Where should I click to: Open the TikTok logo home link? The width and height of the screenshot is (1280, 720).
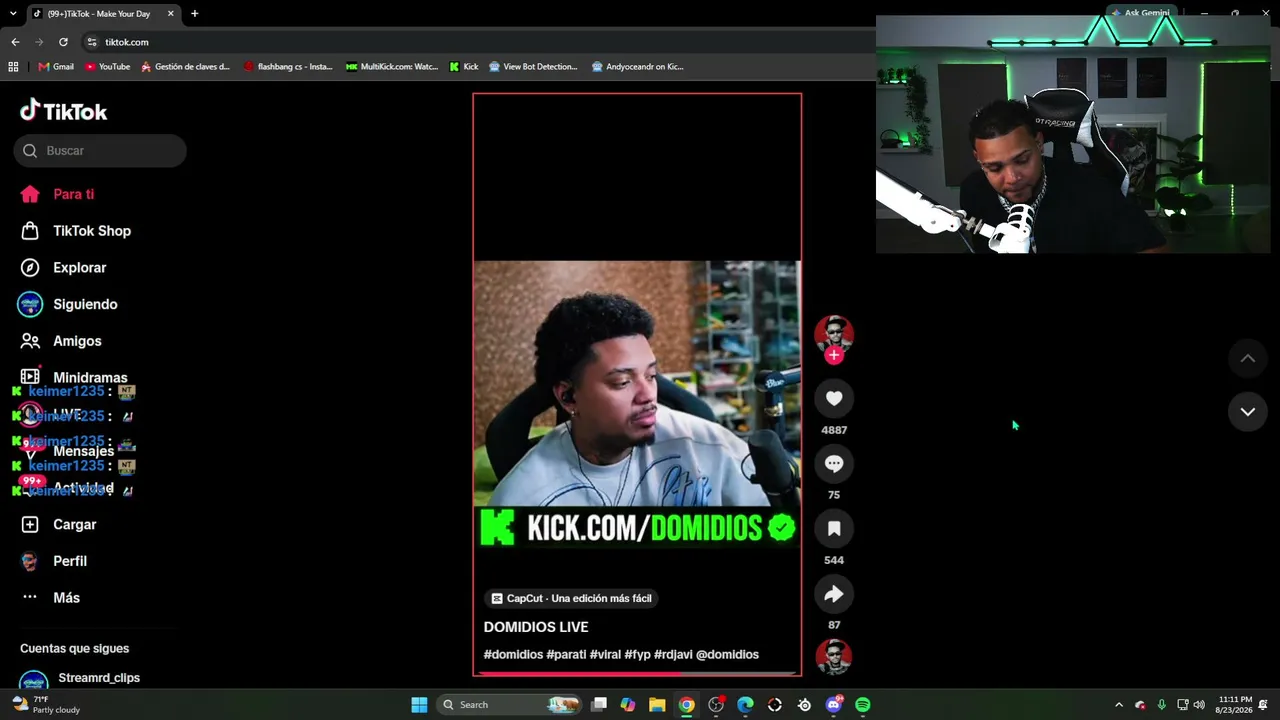click(x=63, y=111)
